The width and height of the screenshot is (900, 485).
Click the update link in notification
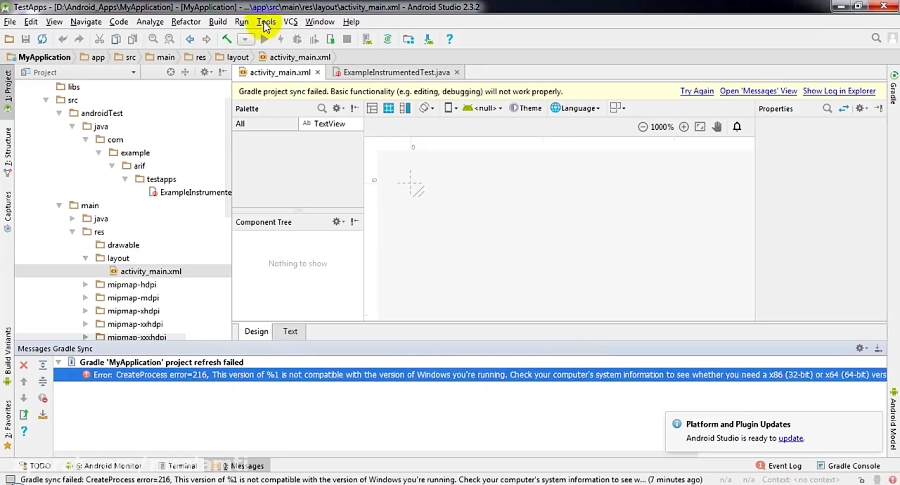click(790, 438)
